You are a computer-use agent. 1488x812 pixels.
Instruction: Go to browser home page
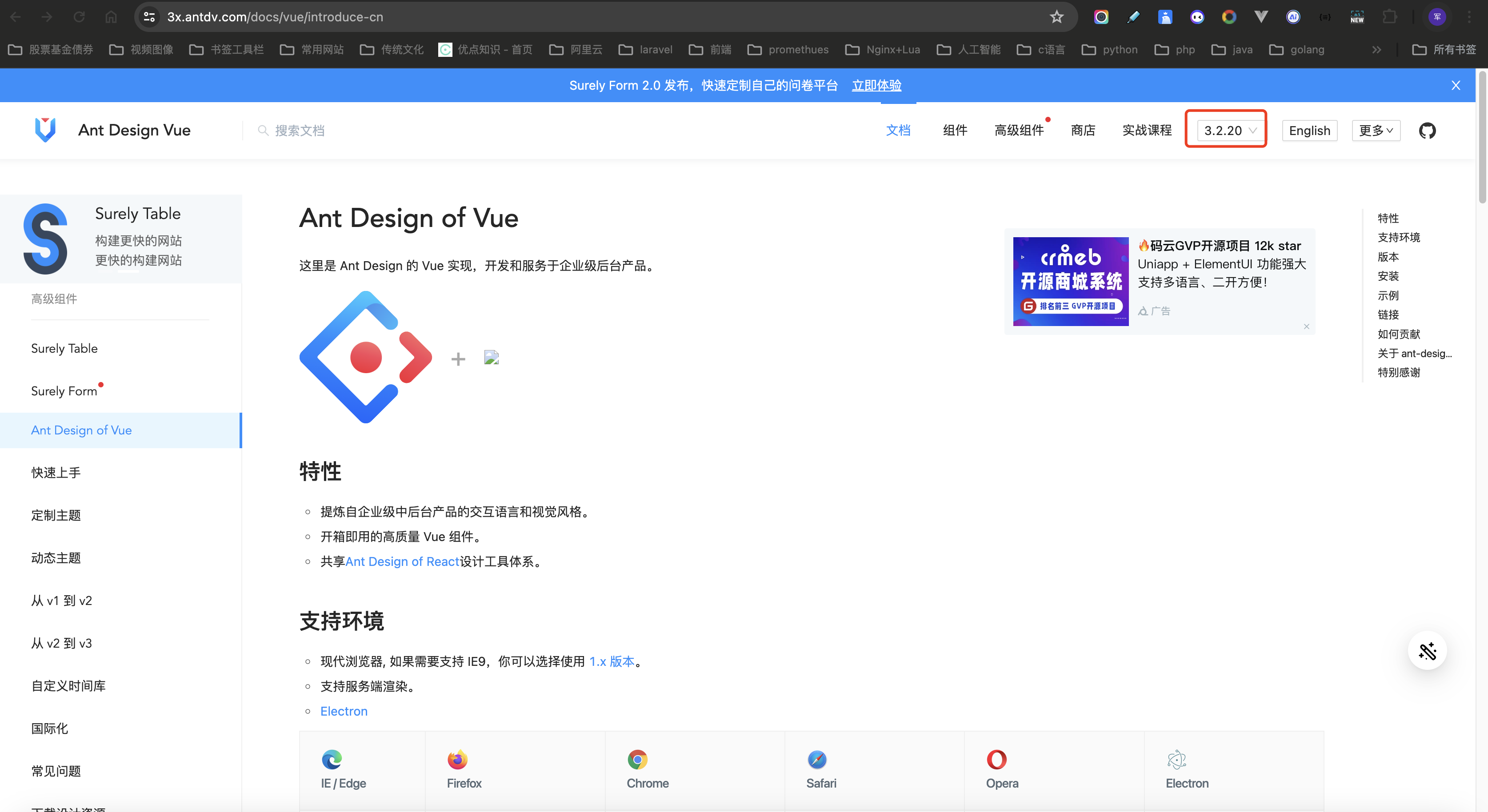111,17
